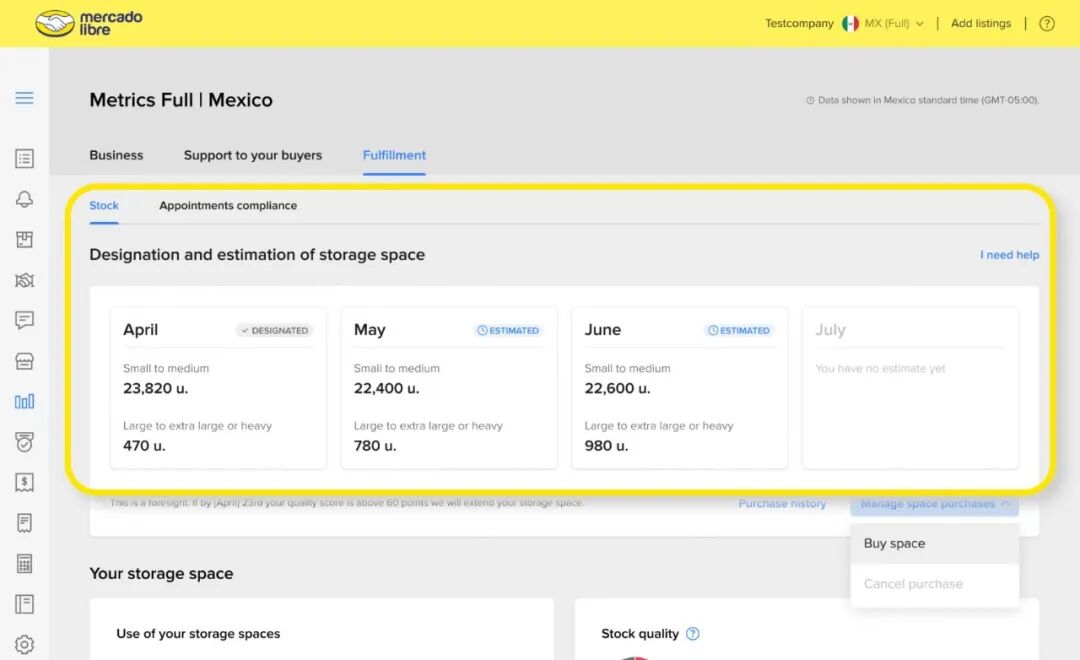Click the handshake icon in sidebar
Viewport: 1080px width, 660px height.
coord(24,280)
